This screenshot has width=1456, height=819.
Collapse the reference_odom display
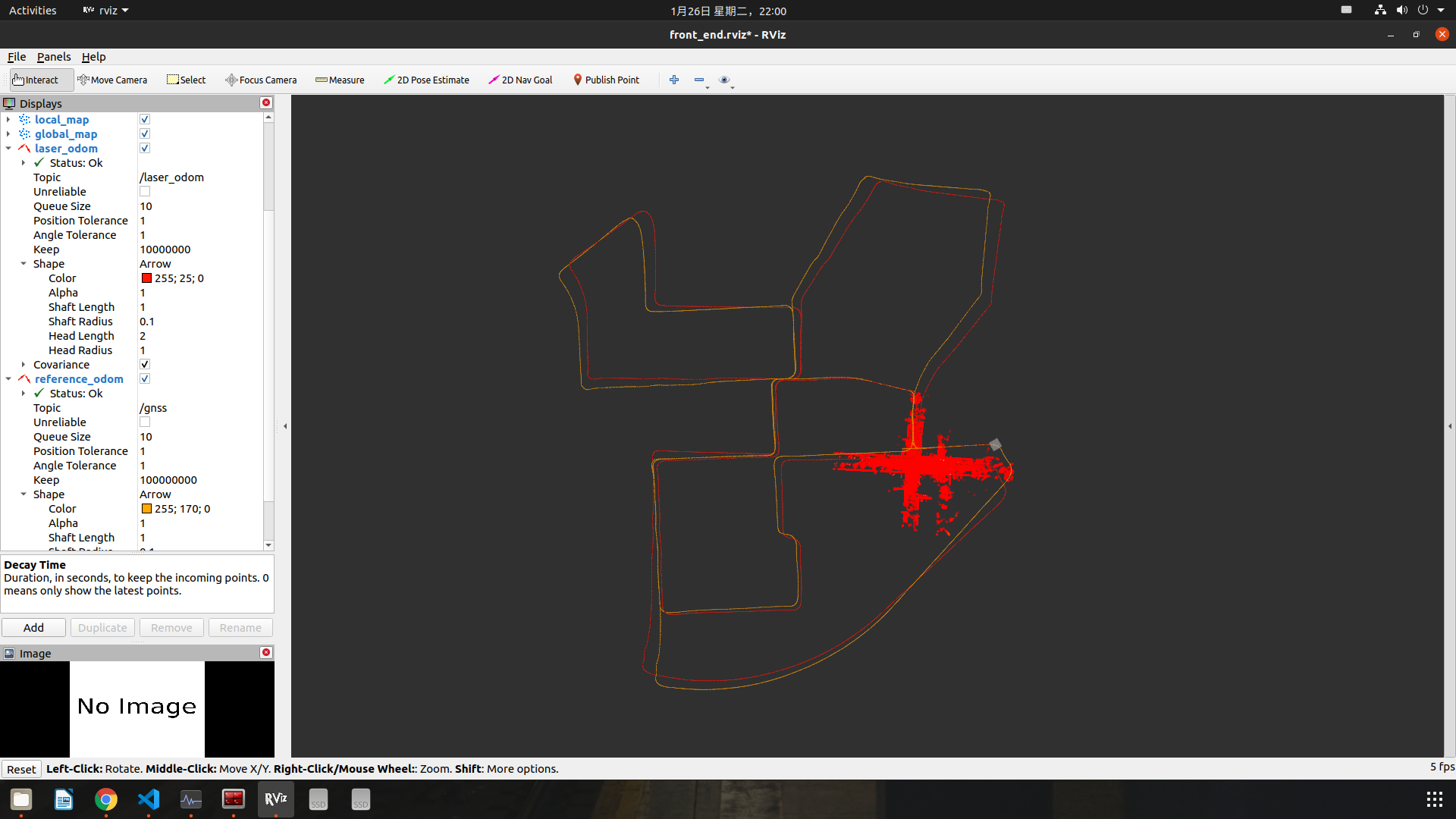(x=8, y=378)
